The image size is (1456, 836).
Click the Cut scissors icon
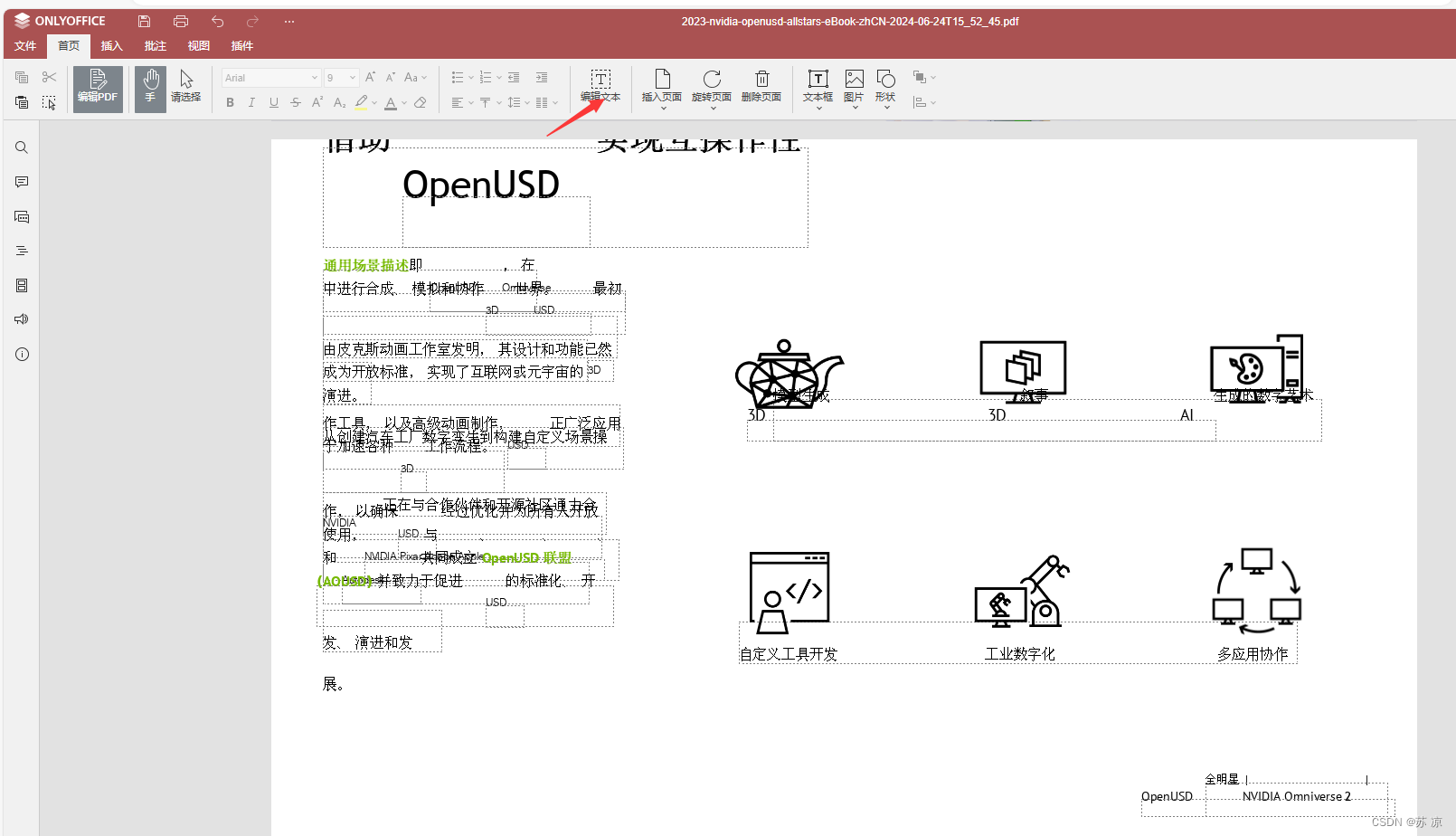pos(49,78)
